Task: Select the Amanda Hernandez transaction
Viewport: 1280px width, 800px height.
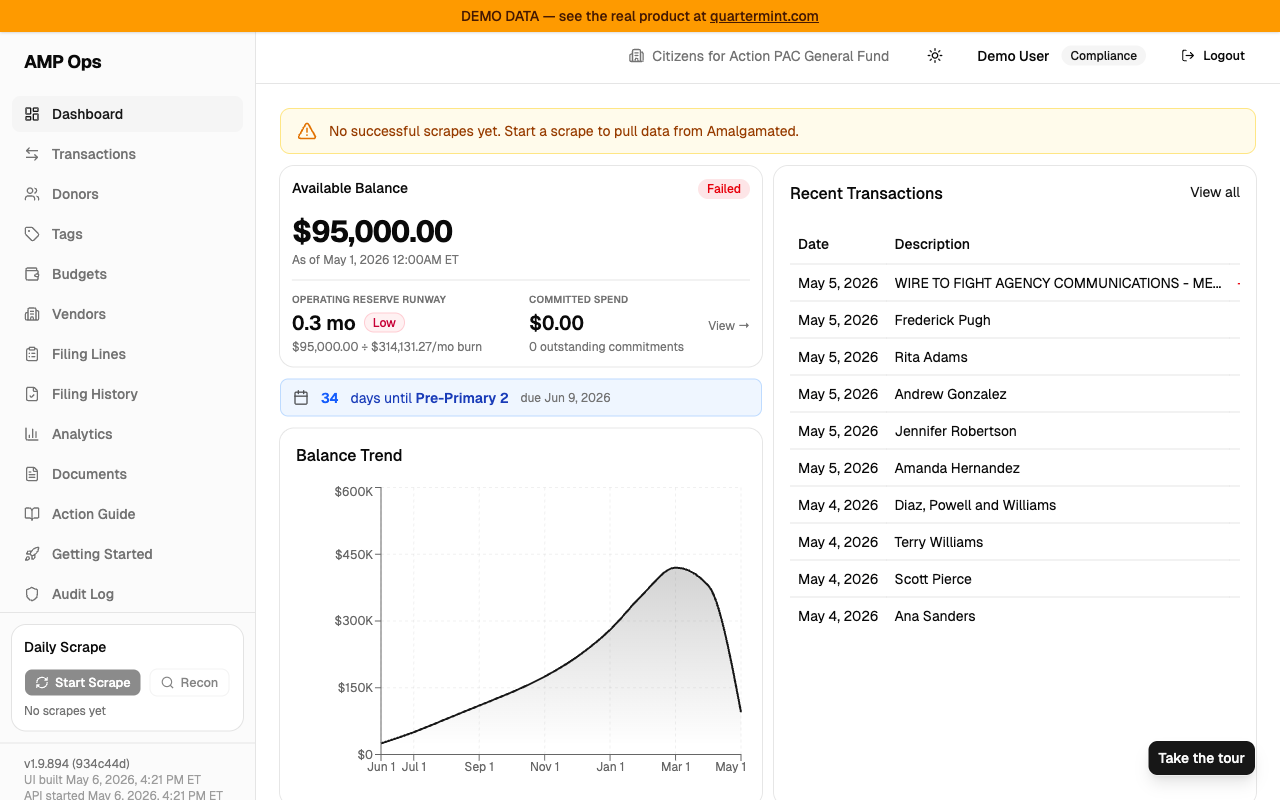Action: [x=1015, y=468]
